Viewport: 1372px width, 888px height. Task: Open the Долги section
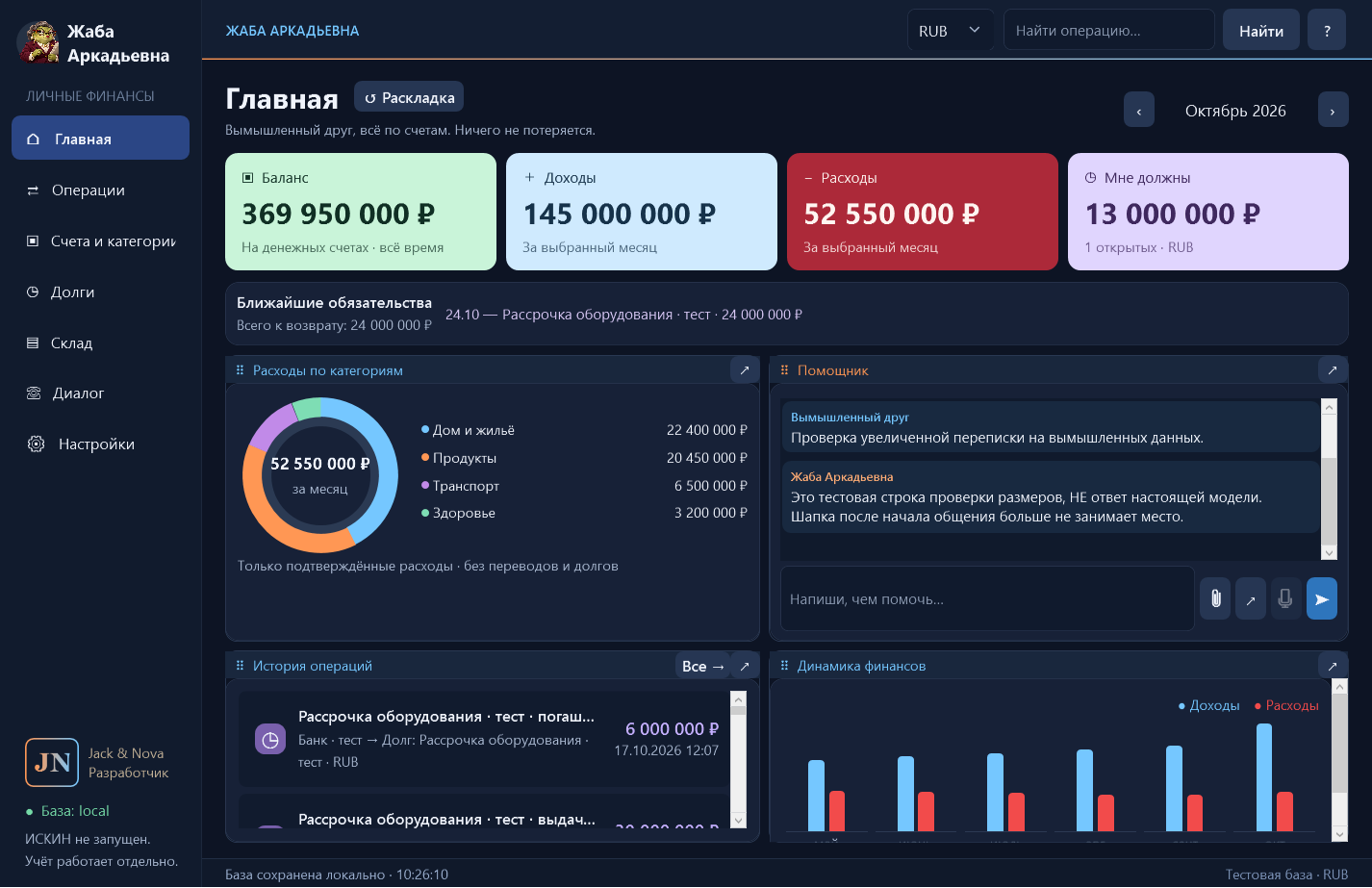click(100, 292)
